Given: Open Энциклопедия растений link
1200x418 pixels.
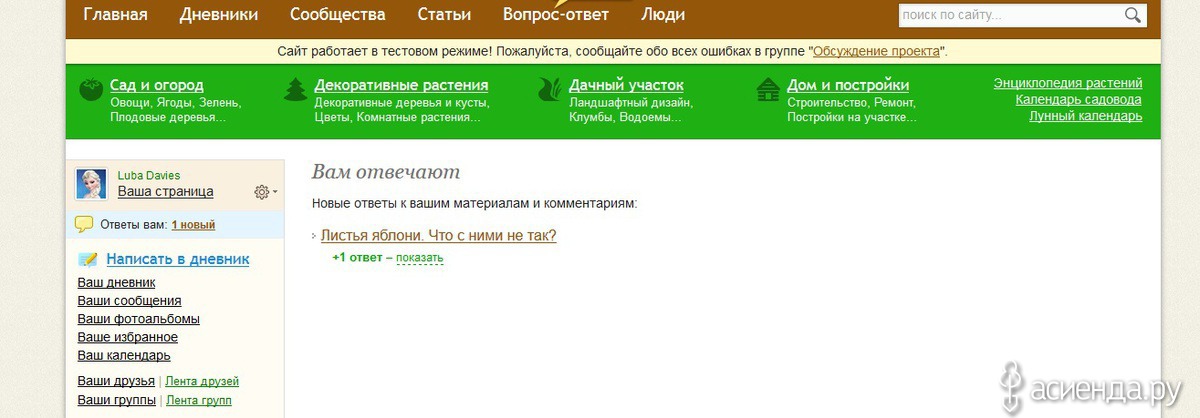Looking at the screenshot, I should point(1068,83).
